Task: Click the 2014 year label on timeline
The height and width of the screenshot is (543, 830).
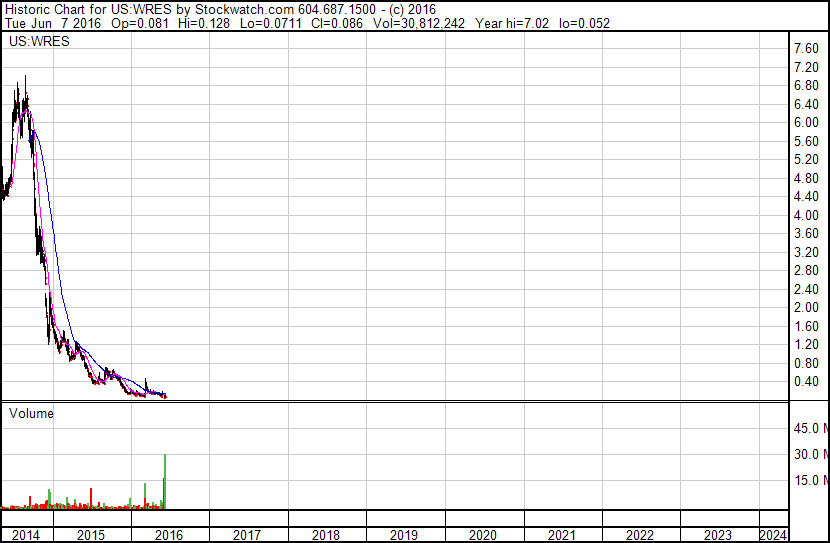Action: (26, 536)
